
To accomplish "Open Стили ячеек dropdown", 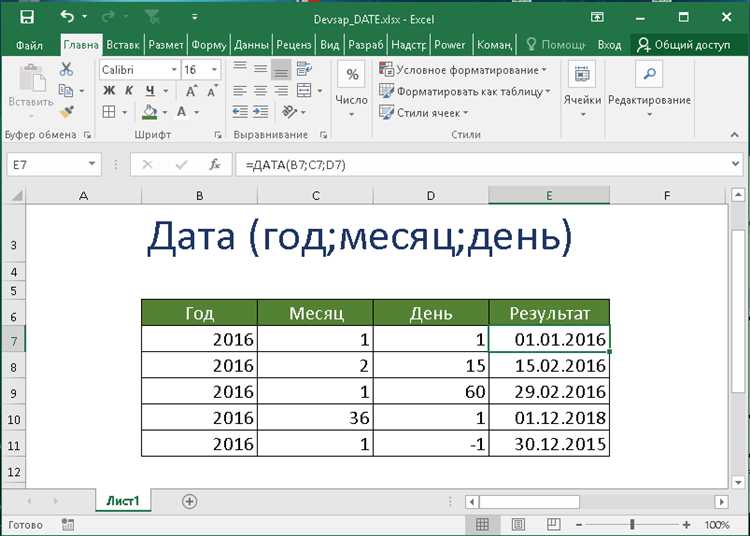I will pos(424,113).
